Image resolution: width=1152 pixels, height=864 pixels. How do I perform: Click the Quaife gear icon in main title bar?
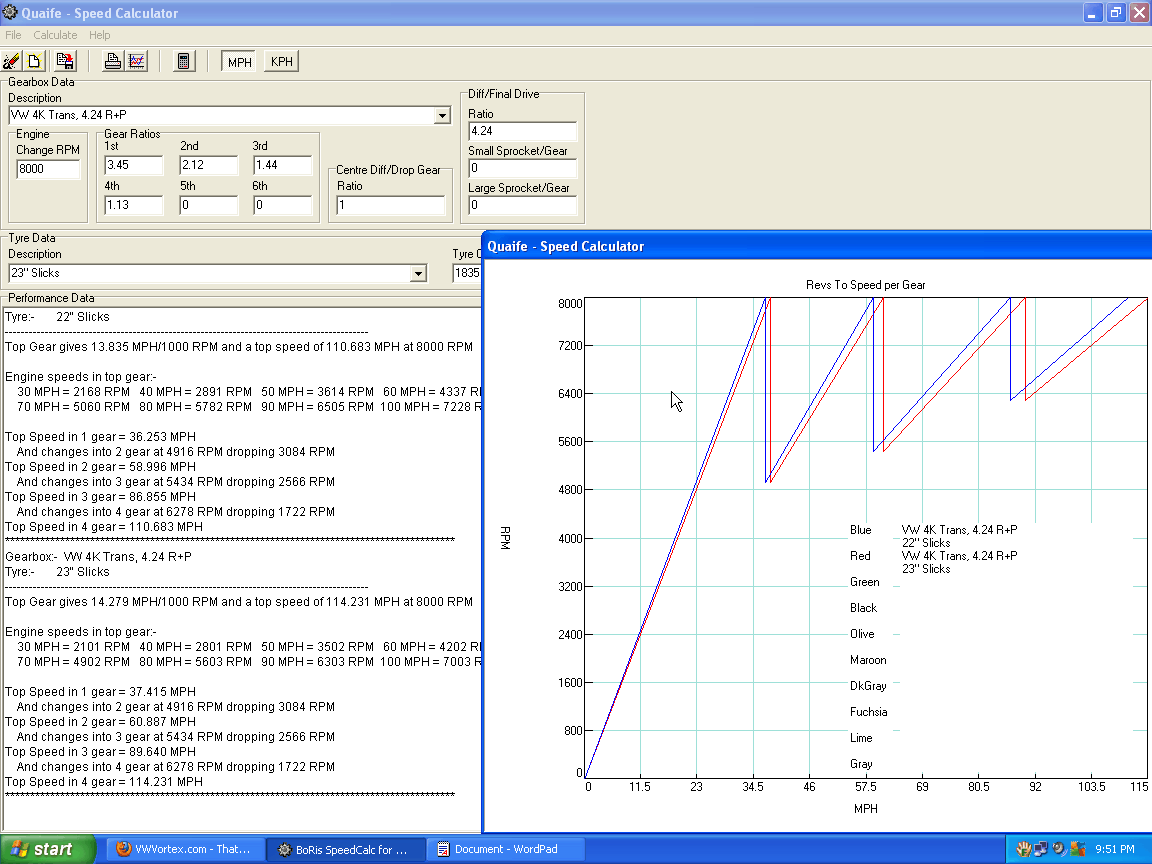(x=10, y=12)
